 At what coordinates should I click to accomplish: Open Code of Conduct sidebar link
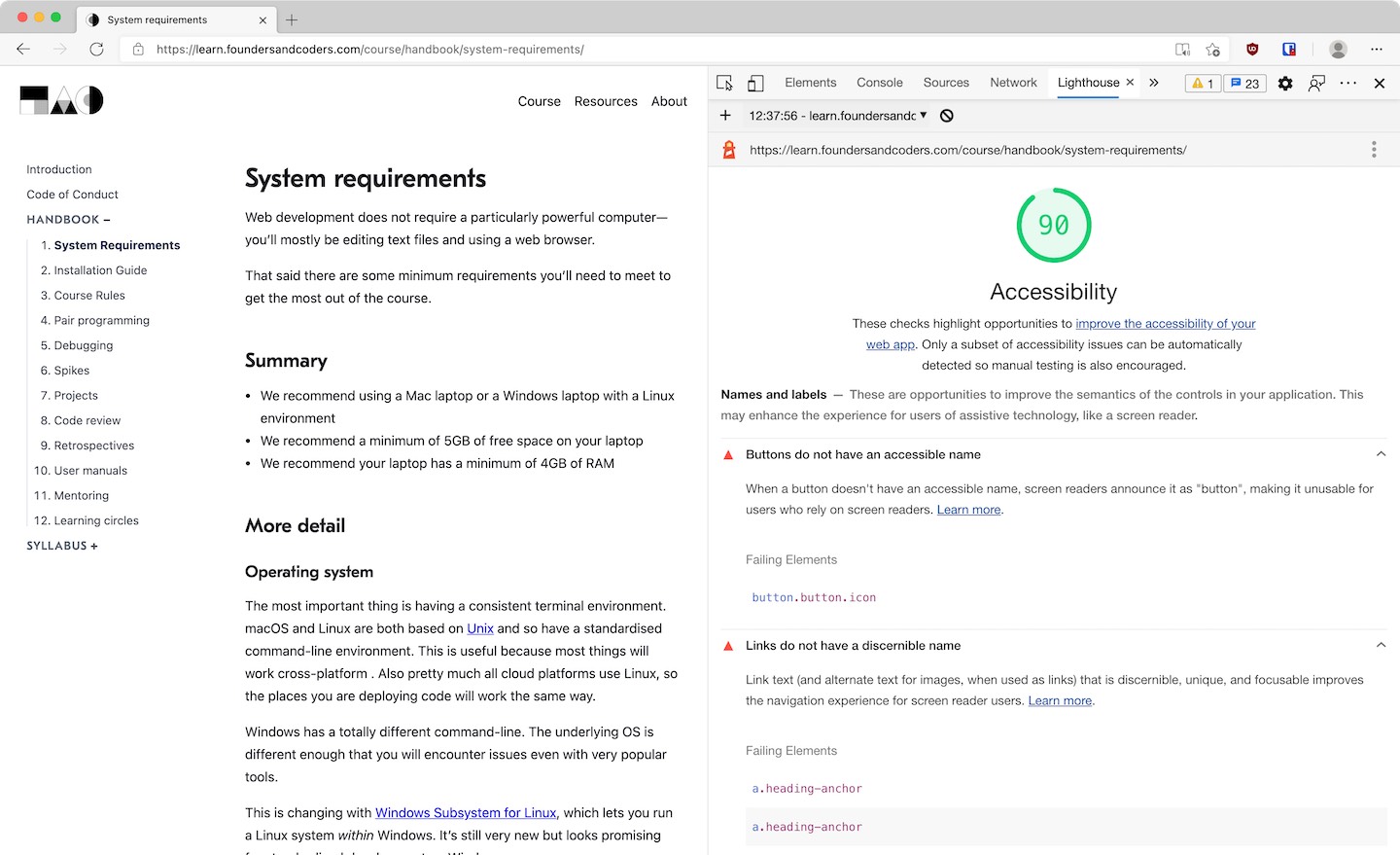[x=73, y=195]
